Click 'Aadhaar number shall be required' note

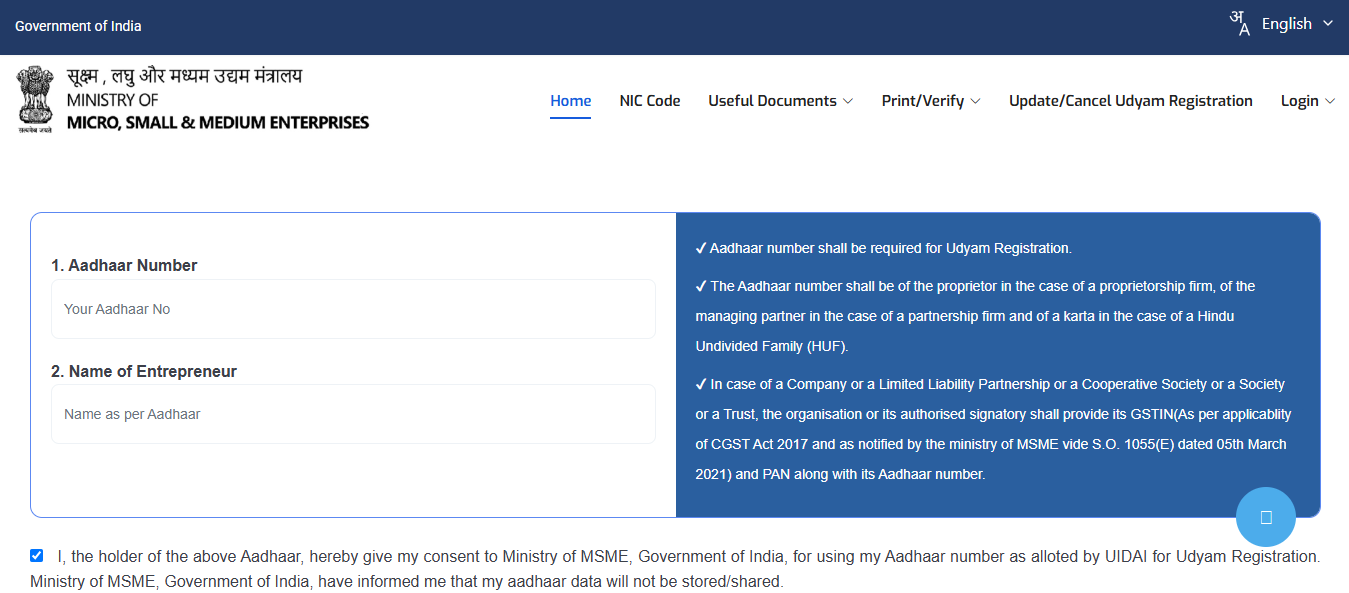click(884, 248)
